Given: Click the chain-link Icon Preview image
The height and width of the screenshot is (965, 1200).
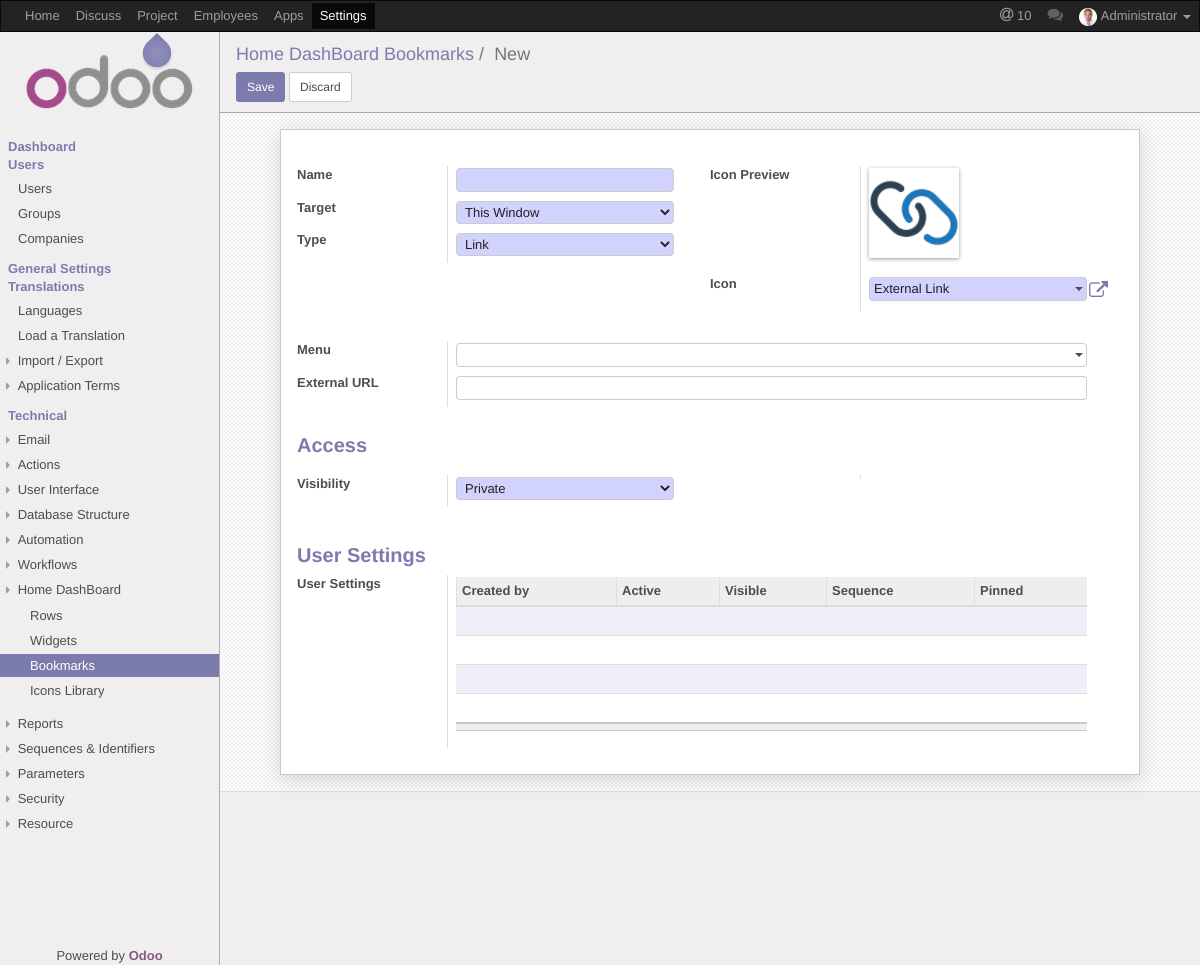Looking at the screenshot, I should (x=913, y=212).
